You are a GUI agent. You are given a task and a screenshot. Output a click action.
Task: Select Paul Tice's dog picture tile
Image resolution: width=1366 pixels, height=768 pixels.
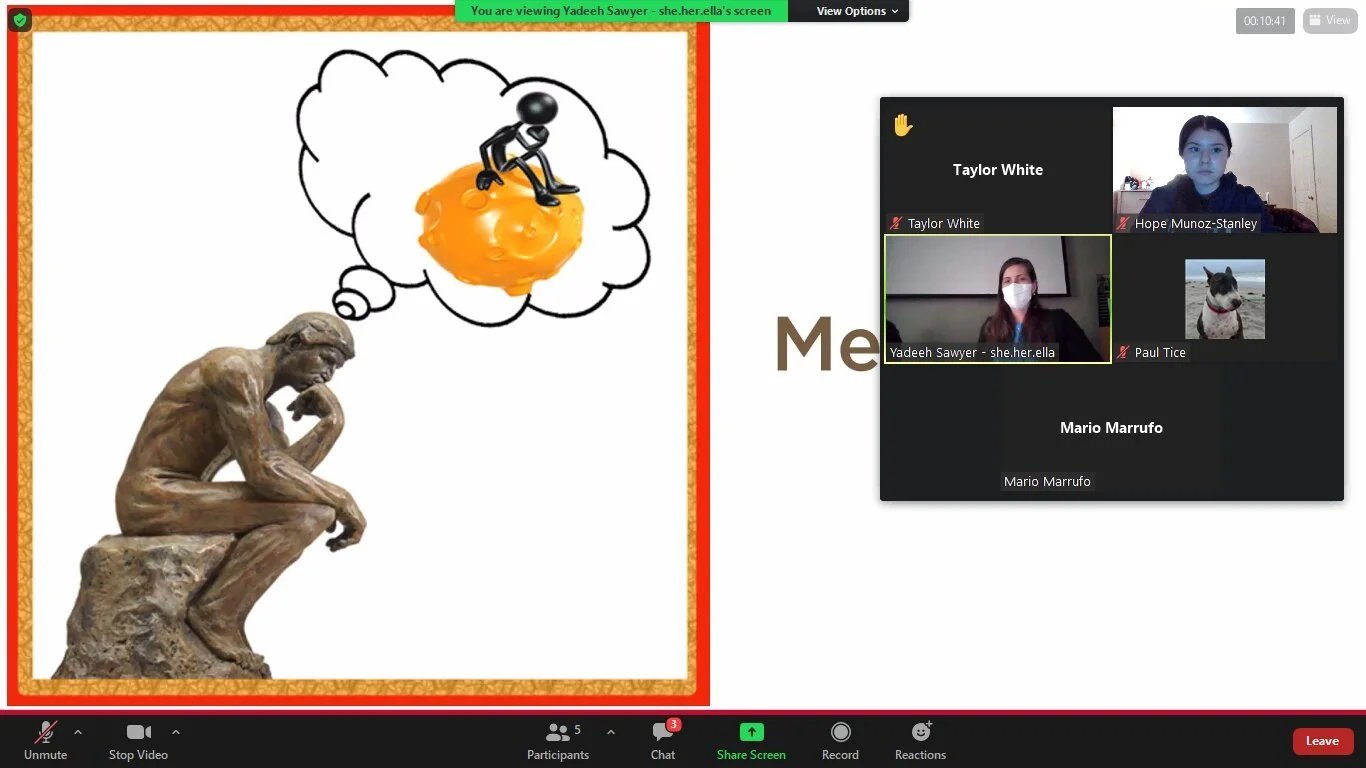(1225, 299)
